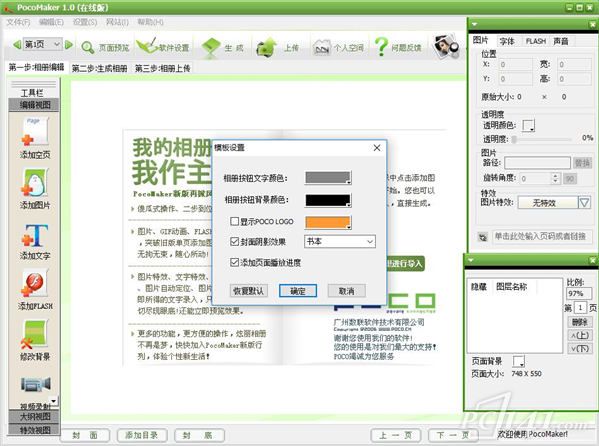This screenshot has width=599, height=446.
Task: Go to previous page using left green arrow
Action: click(17, 45)
